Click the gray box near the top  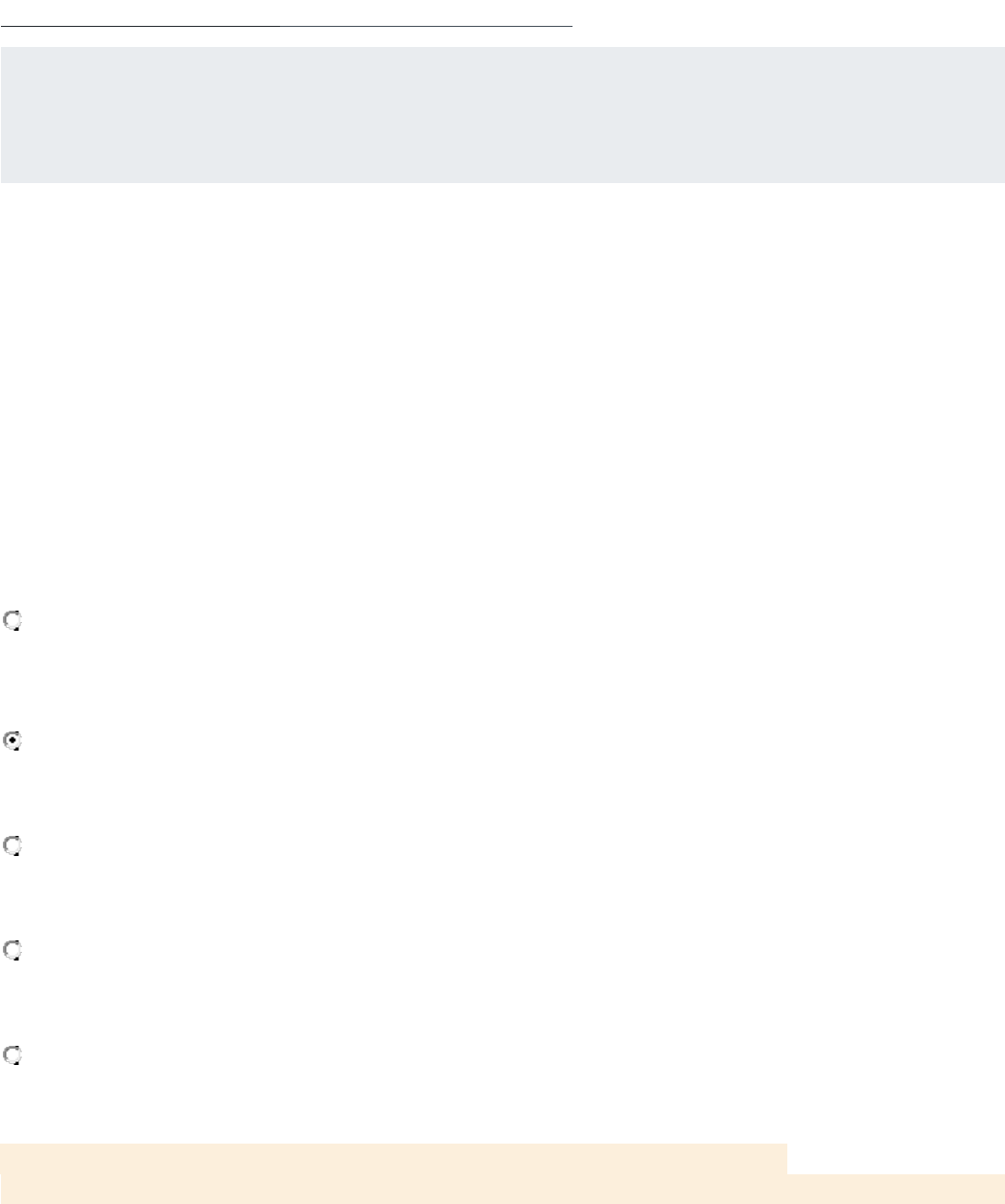(x=502, y=115)
